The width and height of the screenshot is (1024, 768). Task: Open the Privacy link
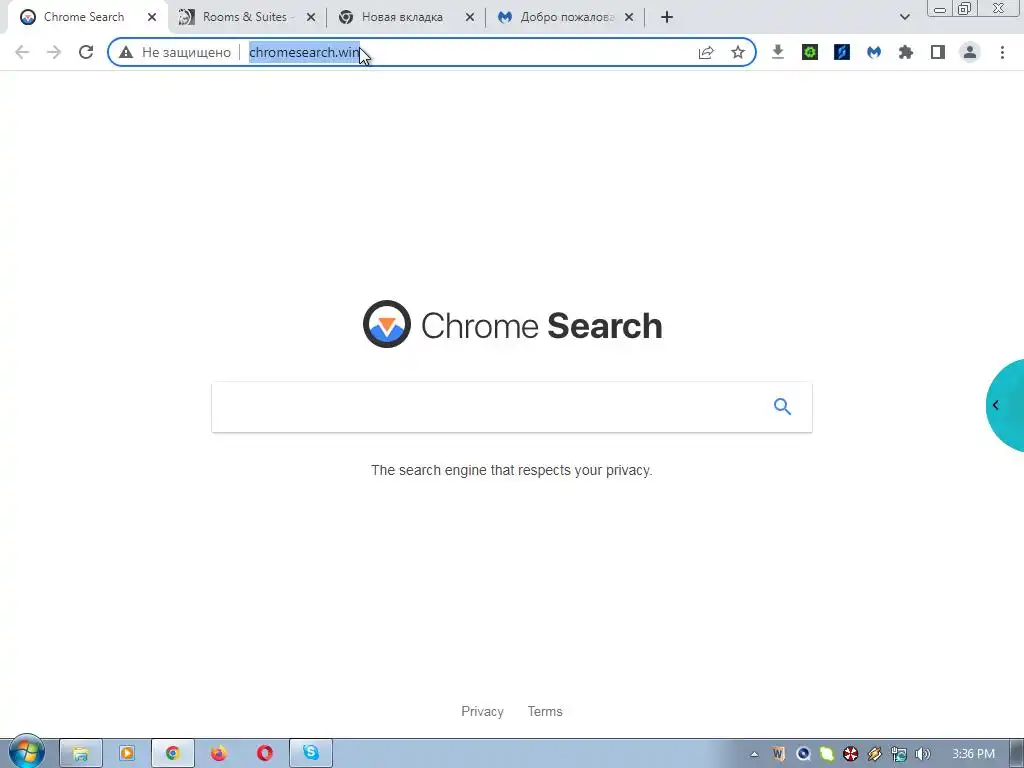click(x=483, y=711)
